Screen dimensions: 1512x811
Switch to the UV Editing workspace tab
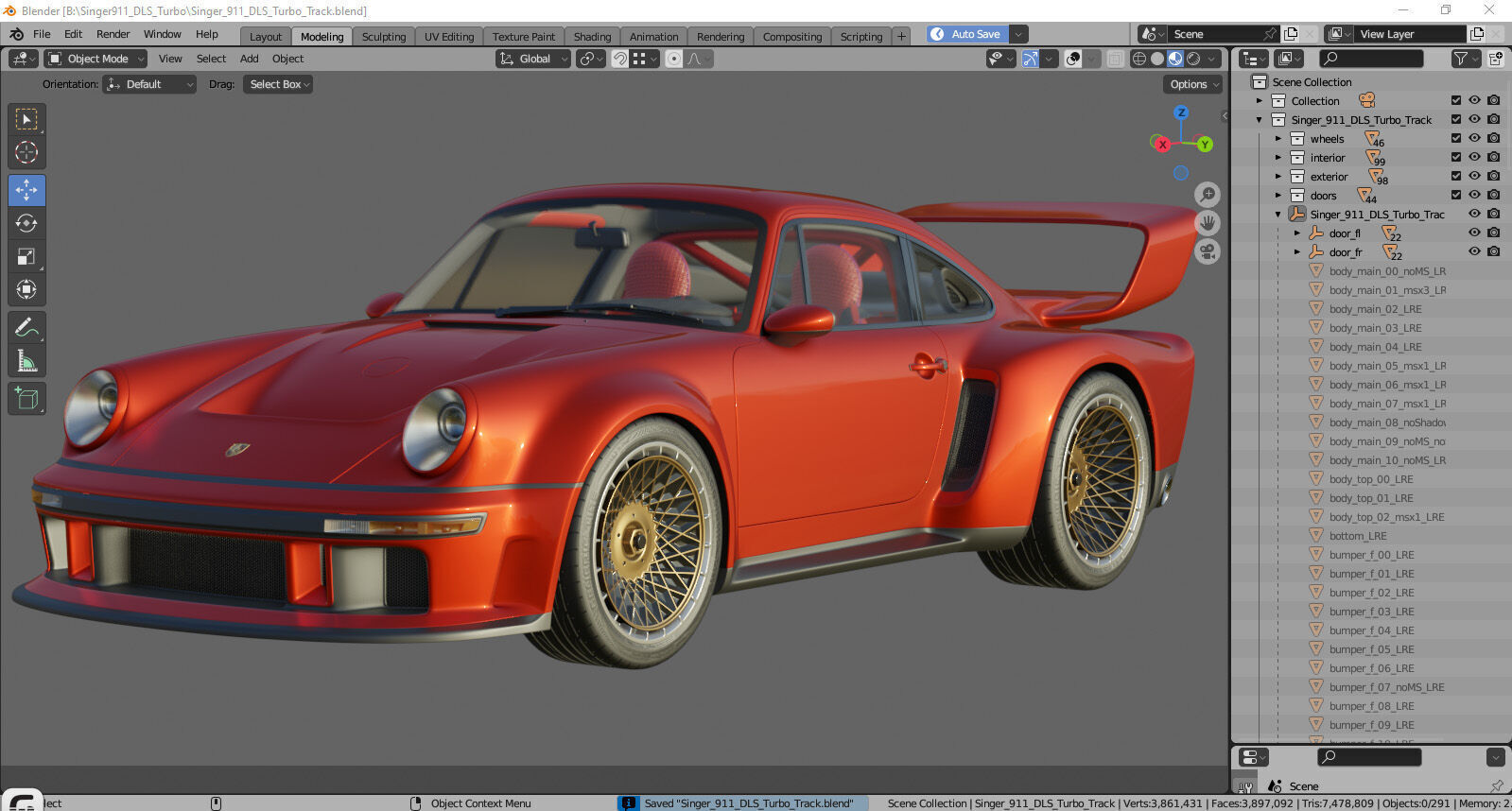(x=448, y=37)
